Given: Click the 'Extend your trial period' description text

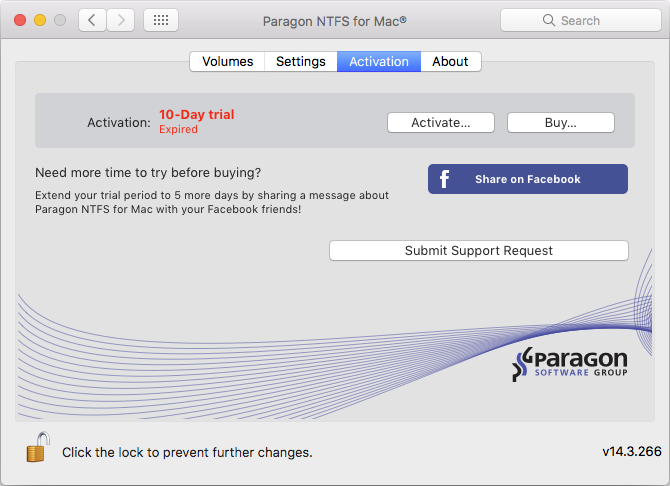Looking at the screenshot, I should (212, 202).
